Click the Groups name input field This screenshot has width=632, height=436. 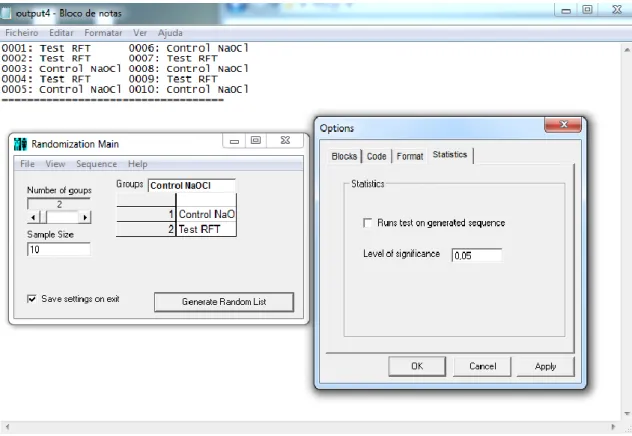[x=192, y=185]
